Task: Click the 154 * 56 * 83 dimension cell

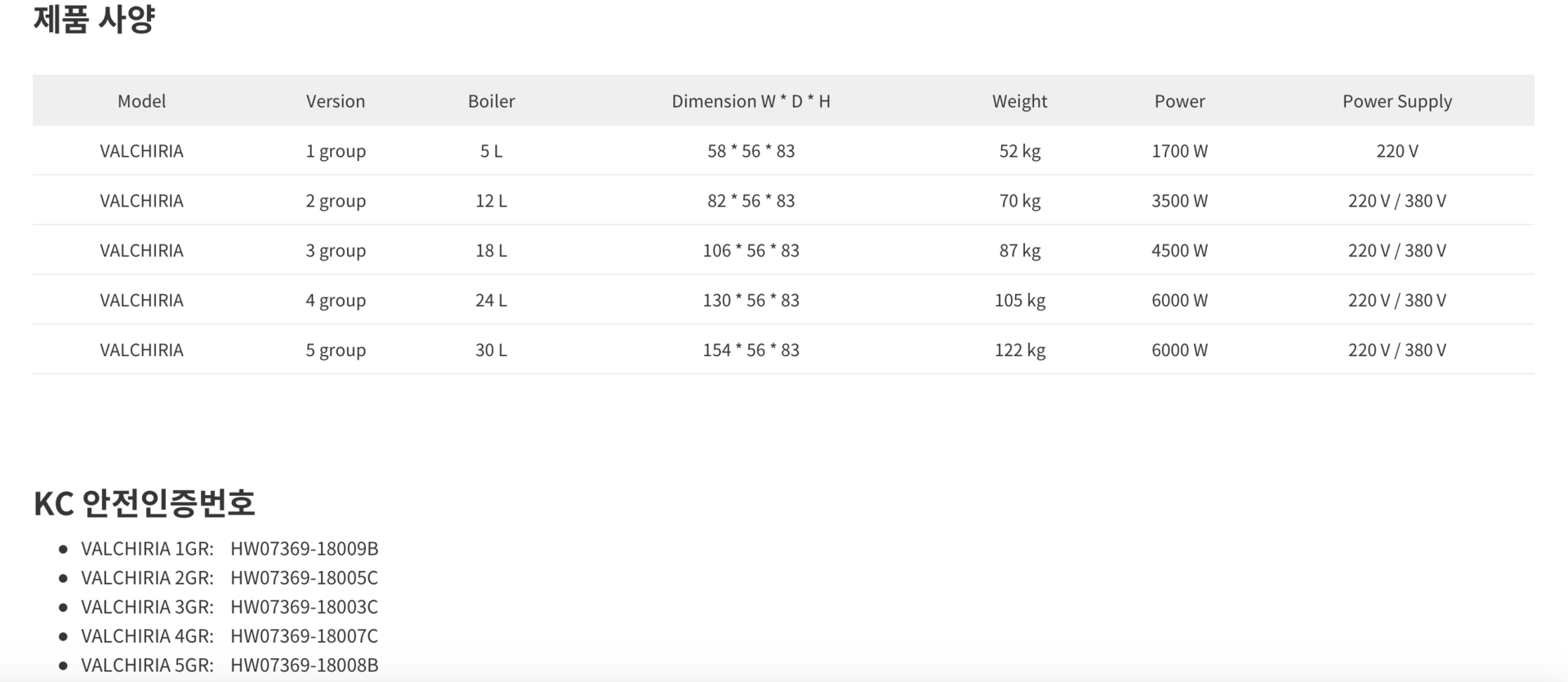Action: 751,350
